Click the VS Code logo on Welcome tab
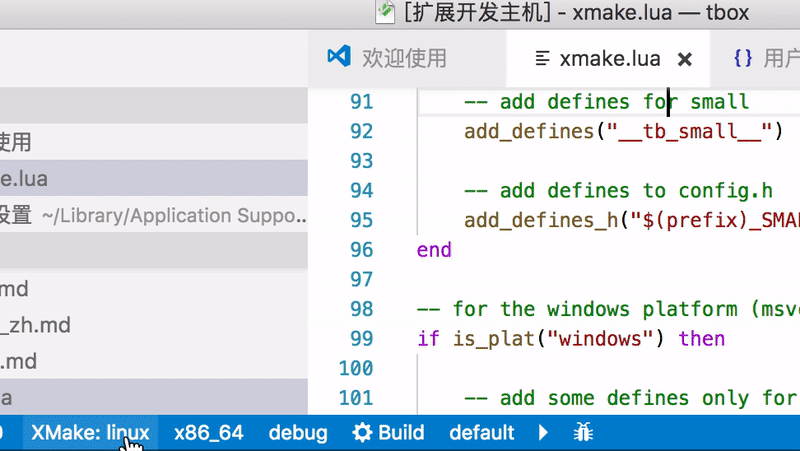 point(340,57)
